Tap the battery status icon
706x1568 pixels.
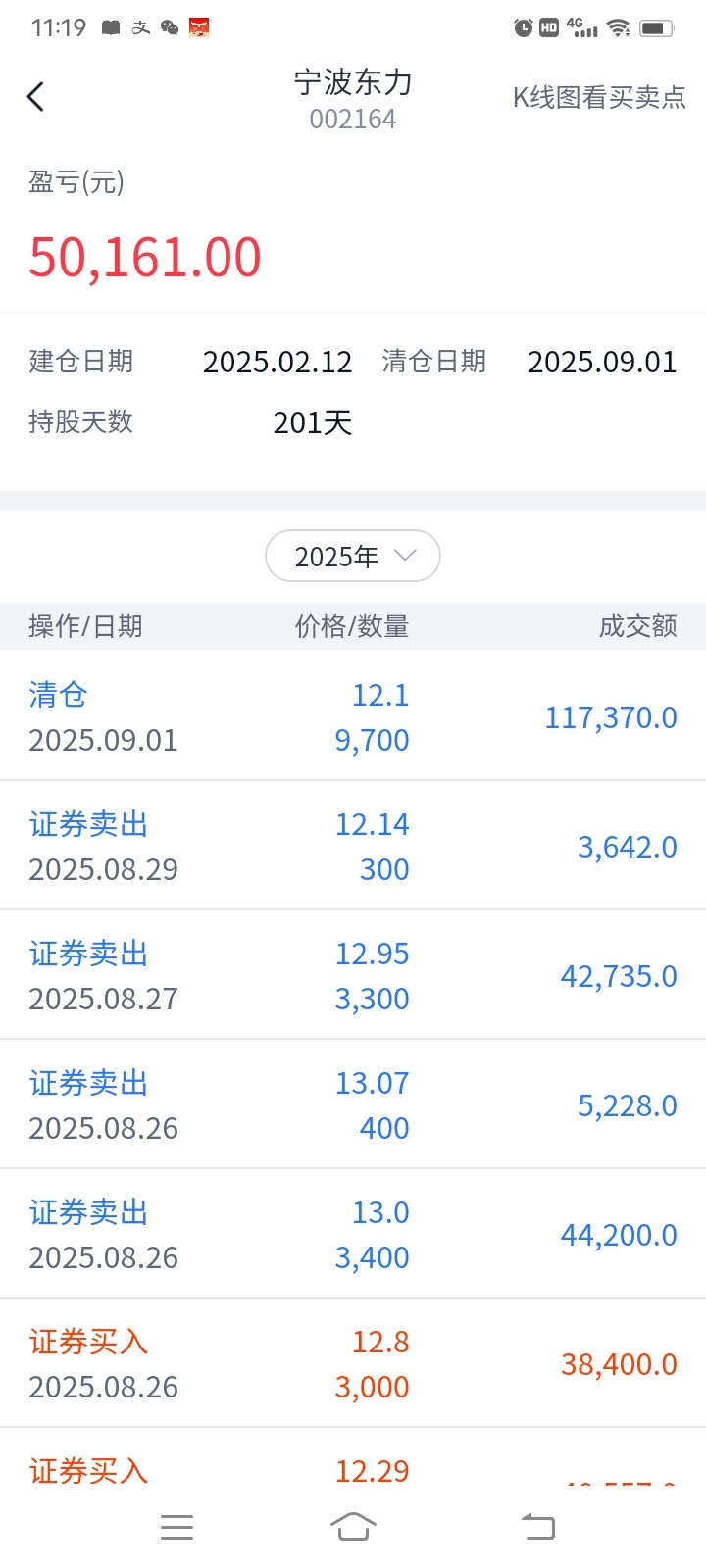coord(656,27)
